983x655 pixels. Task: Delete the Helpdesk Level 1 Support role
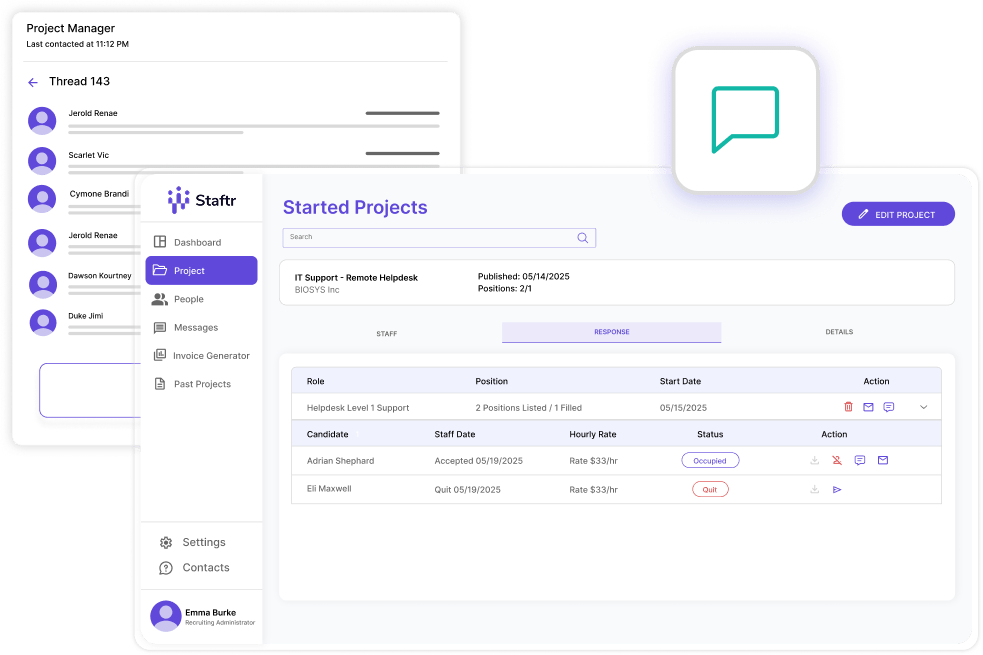tap(848, 407)
